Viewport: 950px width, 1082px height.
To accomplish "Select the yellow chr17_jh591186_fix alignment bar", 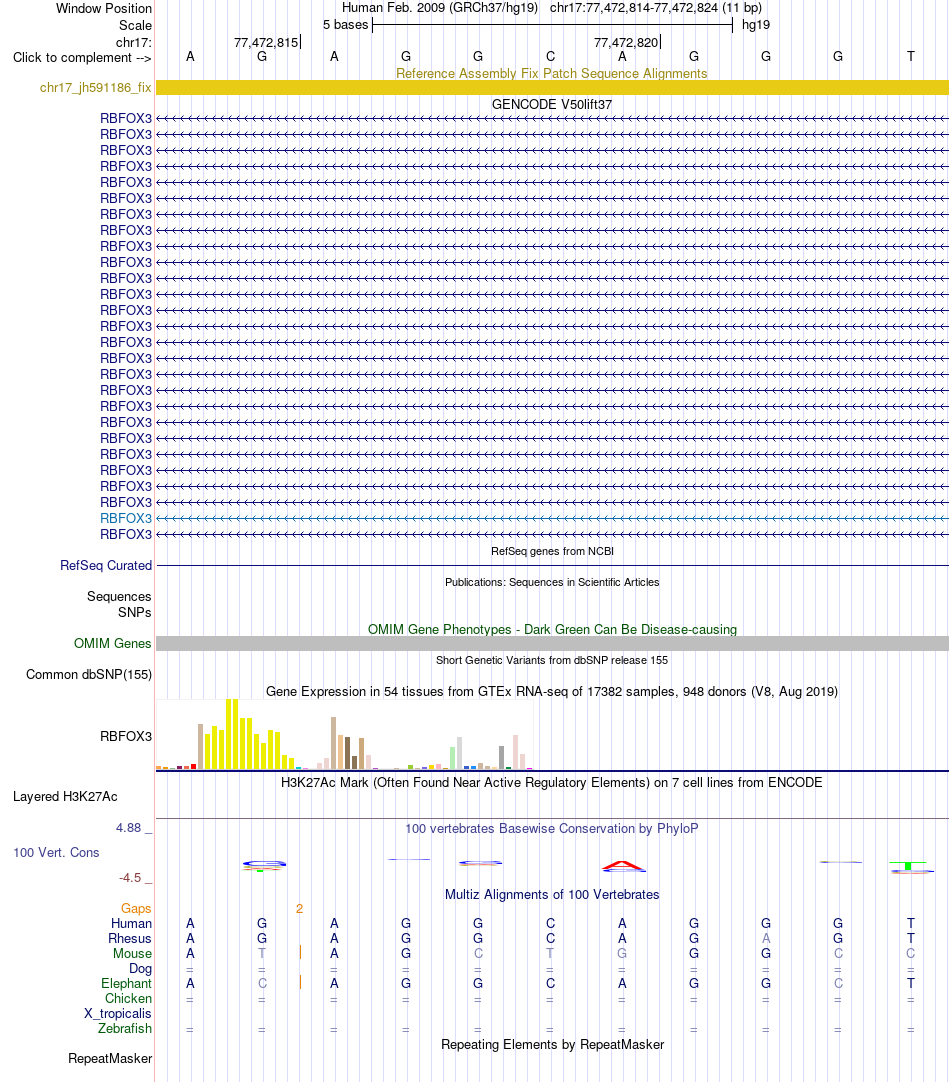I will (552, 88).
